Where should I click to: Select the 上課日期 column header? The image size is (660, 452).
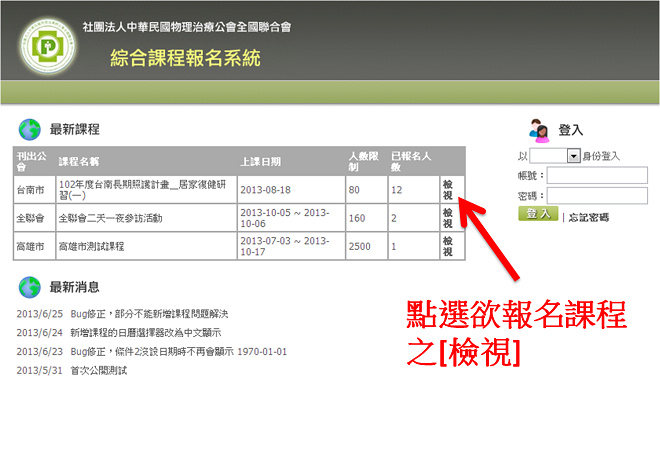tap(261, 161)
